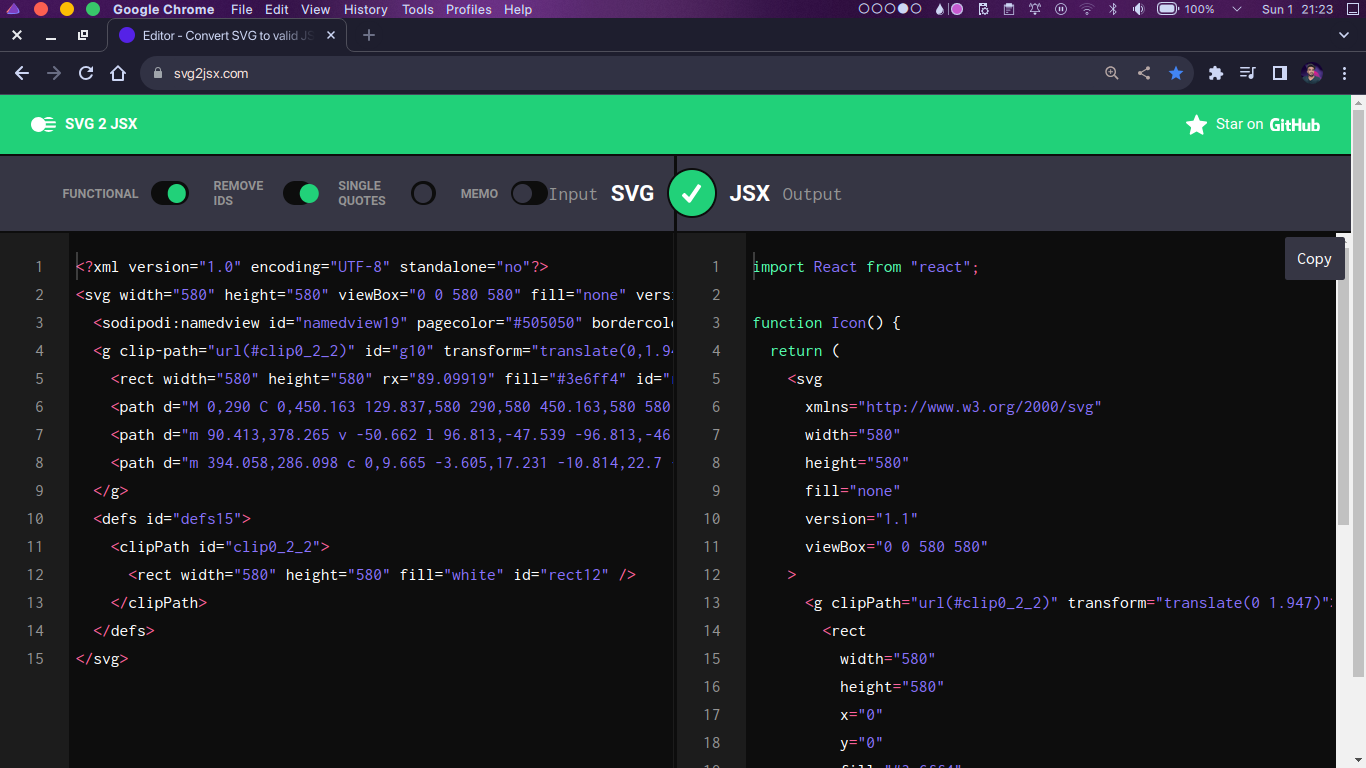This screenshot has width=1366, height=768.
Task: Open the View menu
Action: tap(316, 9)
